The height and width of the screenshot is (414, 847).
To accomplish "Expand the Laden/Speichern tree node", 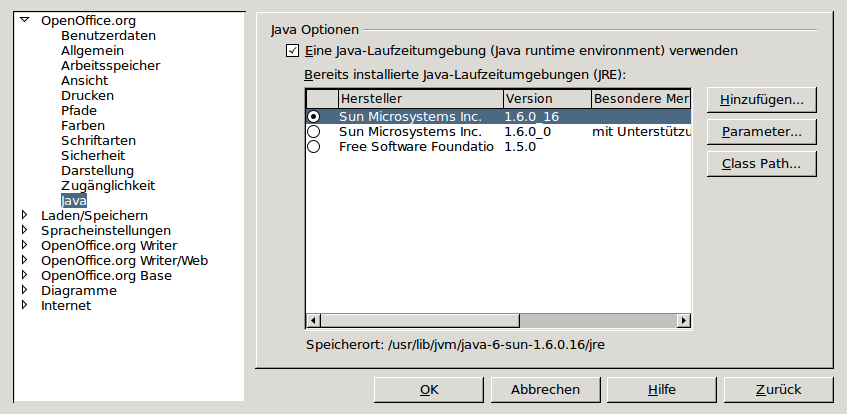I will pos(25,215).
